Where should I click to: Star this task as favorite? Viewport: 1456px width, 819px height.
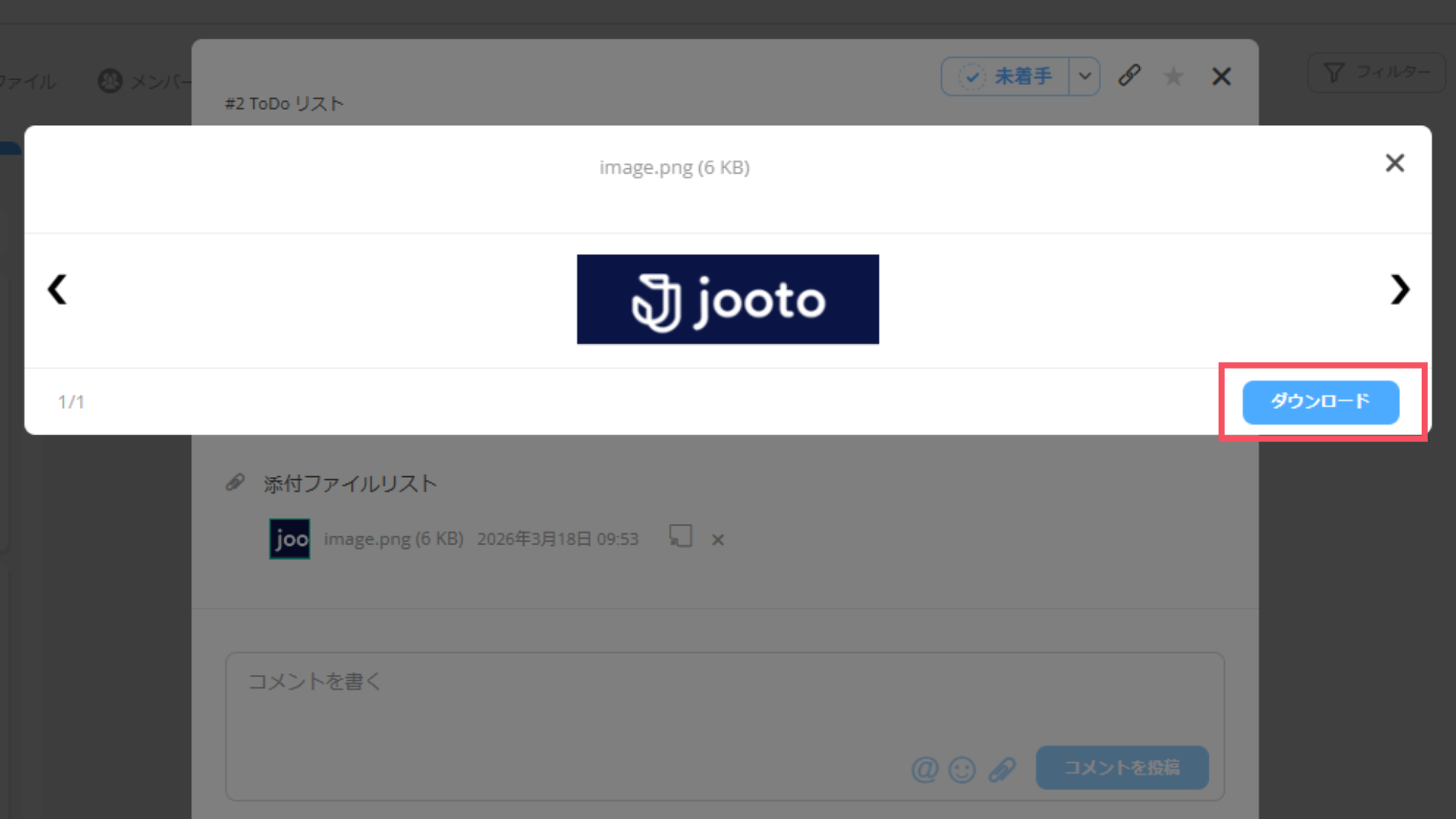[1173, 76]
